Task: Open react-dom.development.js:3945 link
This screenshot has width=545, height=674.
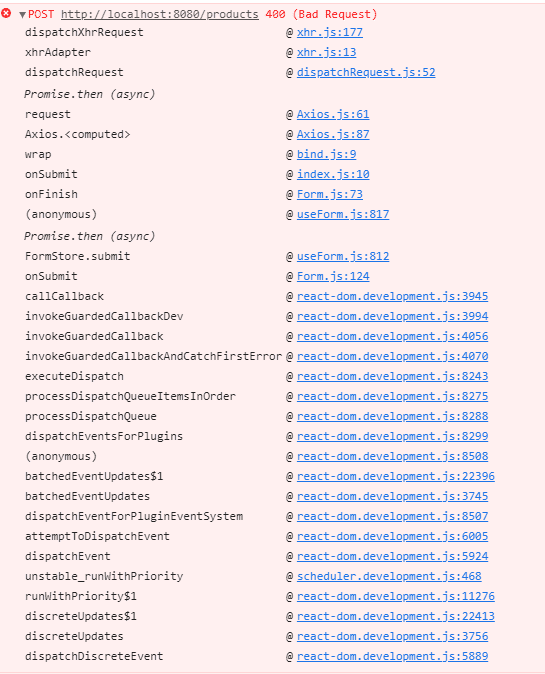Action: click(392, 297)
